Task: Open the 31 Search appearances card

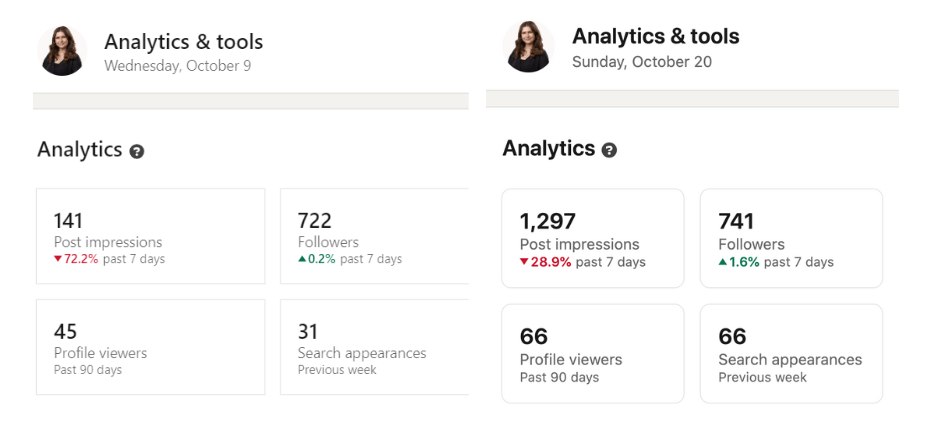Action: click(374, 346)
